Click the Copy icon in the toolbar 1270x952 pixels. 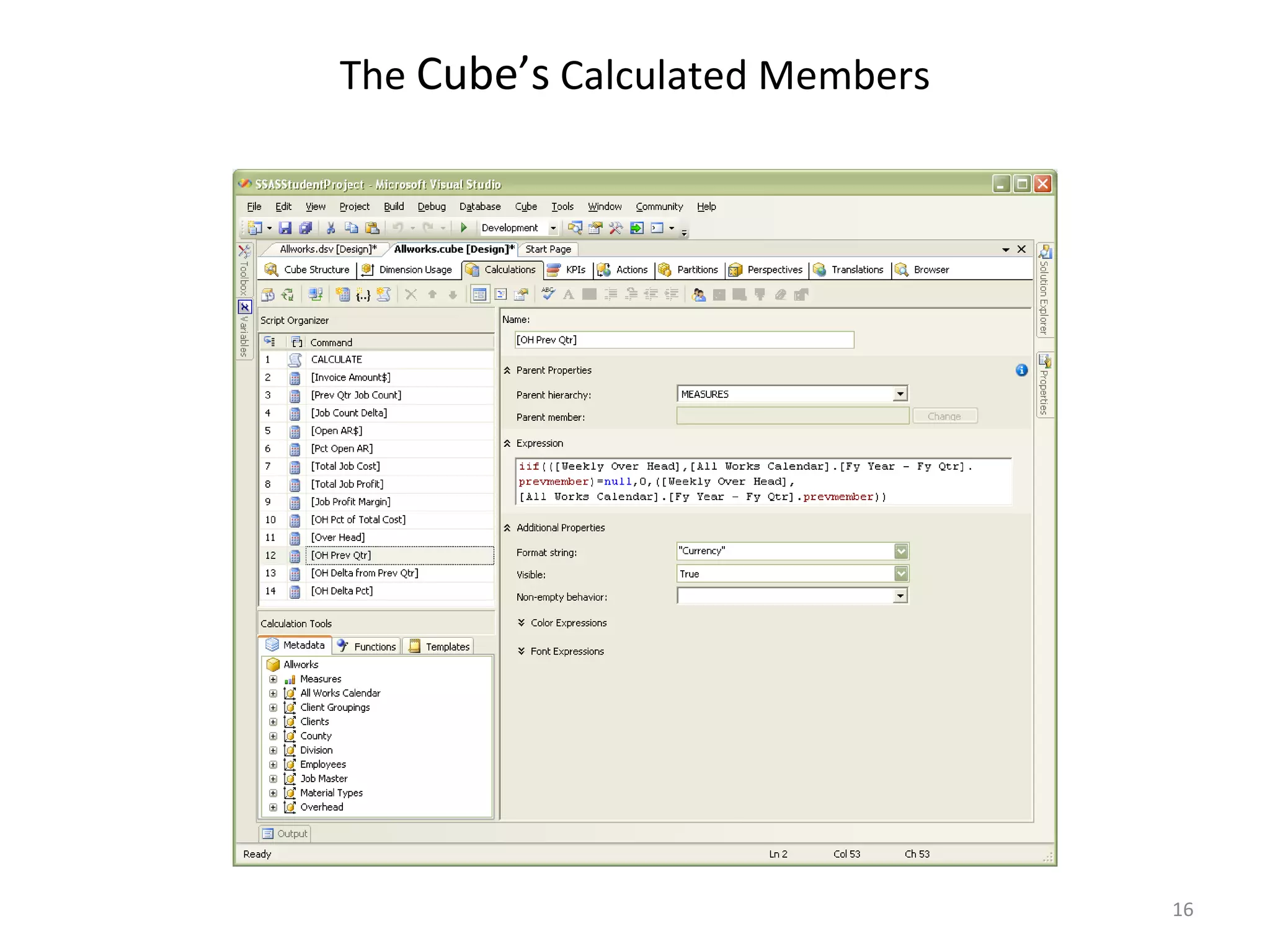(351, 228)
